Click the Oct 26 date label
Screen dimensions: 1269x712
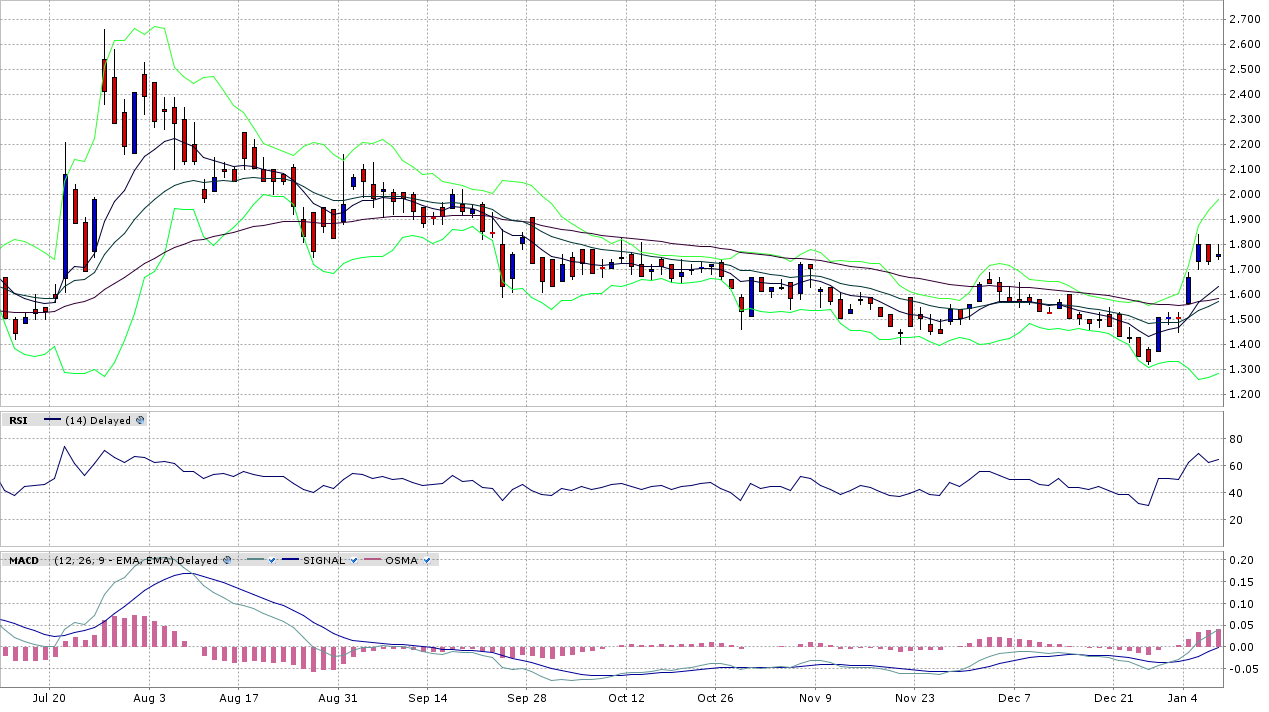click(716, 697)
